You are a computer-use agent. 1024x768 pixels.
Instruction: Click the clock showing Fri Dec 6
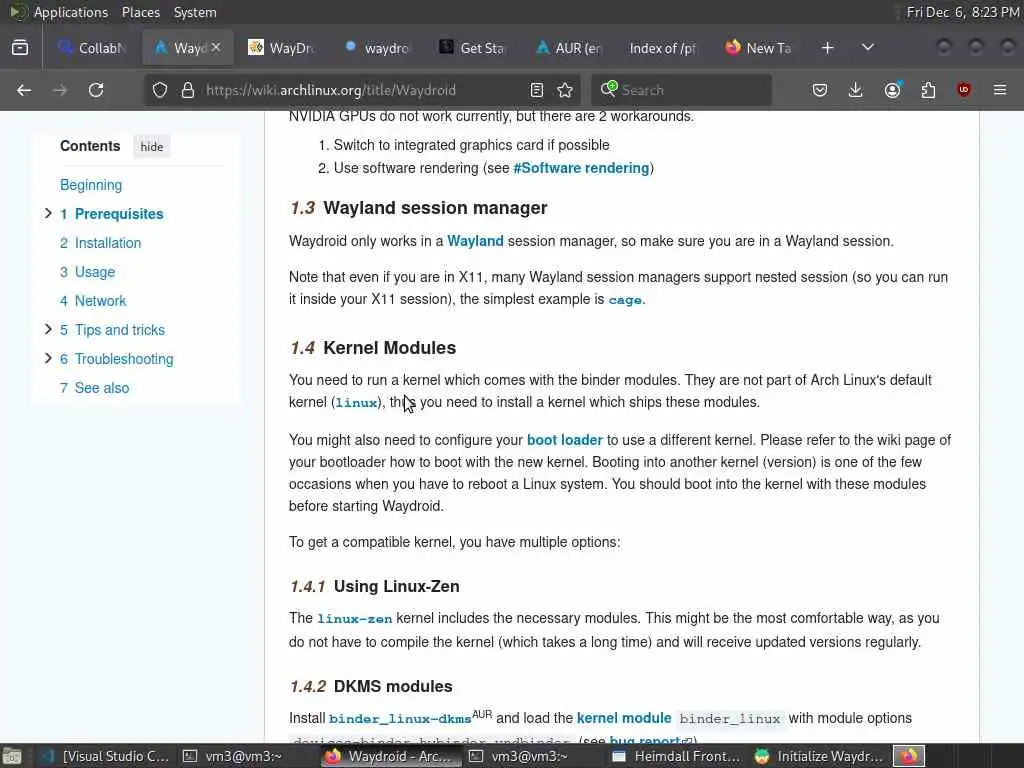[963, 12]
